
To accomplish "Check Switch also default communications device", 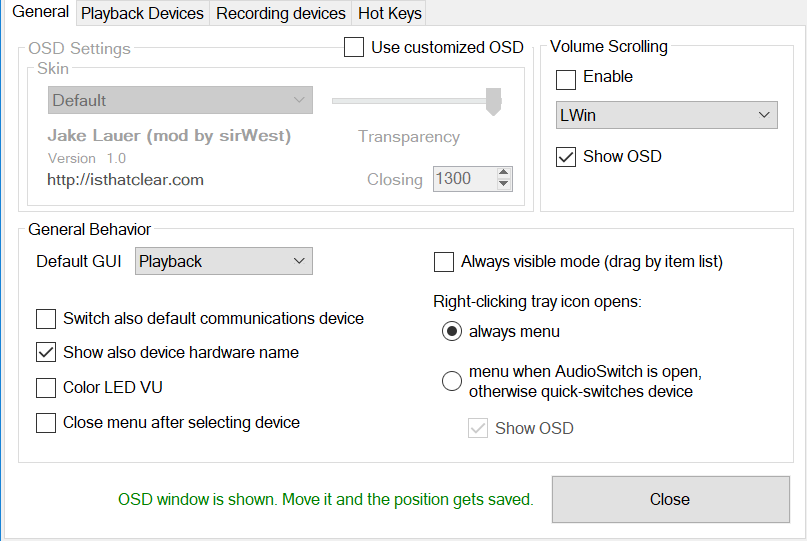I will pos(46,319).
